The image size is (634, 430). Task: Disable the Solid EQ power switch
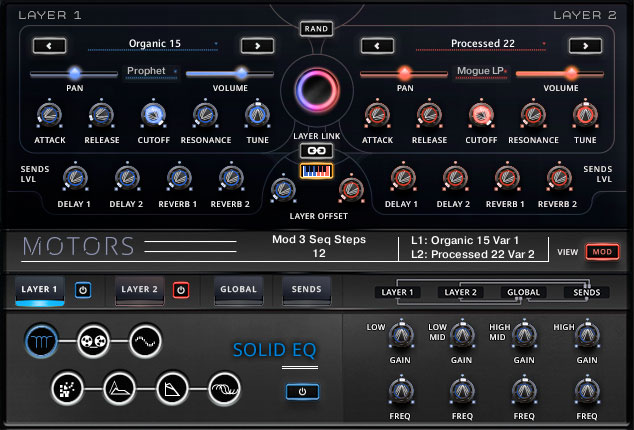click(x=302, y=390)
